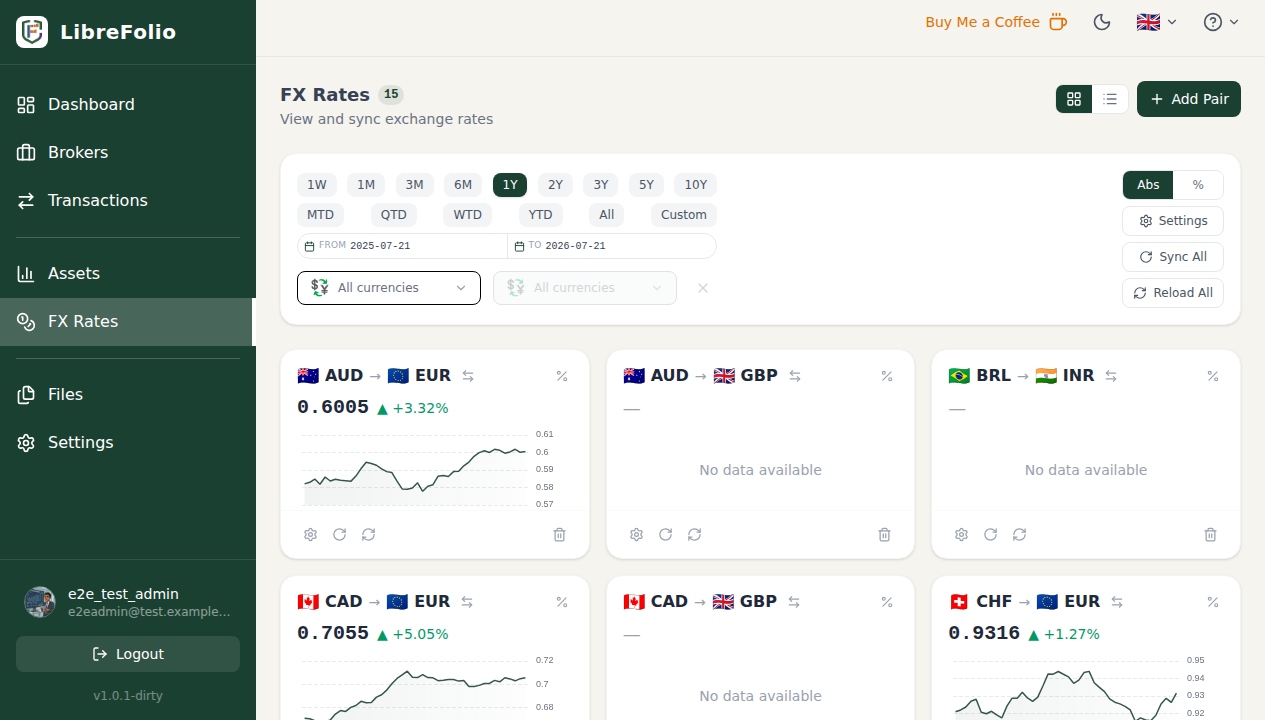Select the 2Y range
Viewport: 1280px width, 720px height.
[x=555, y=185]
